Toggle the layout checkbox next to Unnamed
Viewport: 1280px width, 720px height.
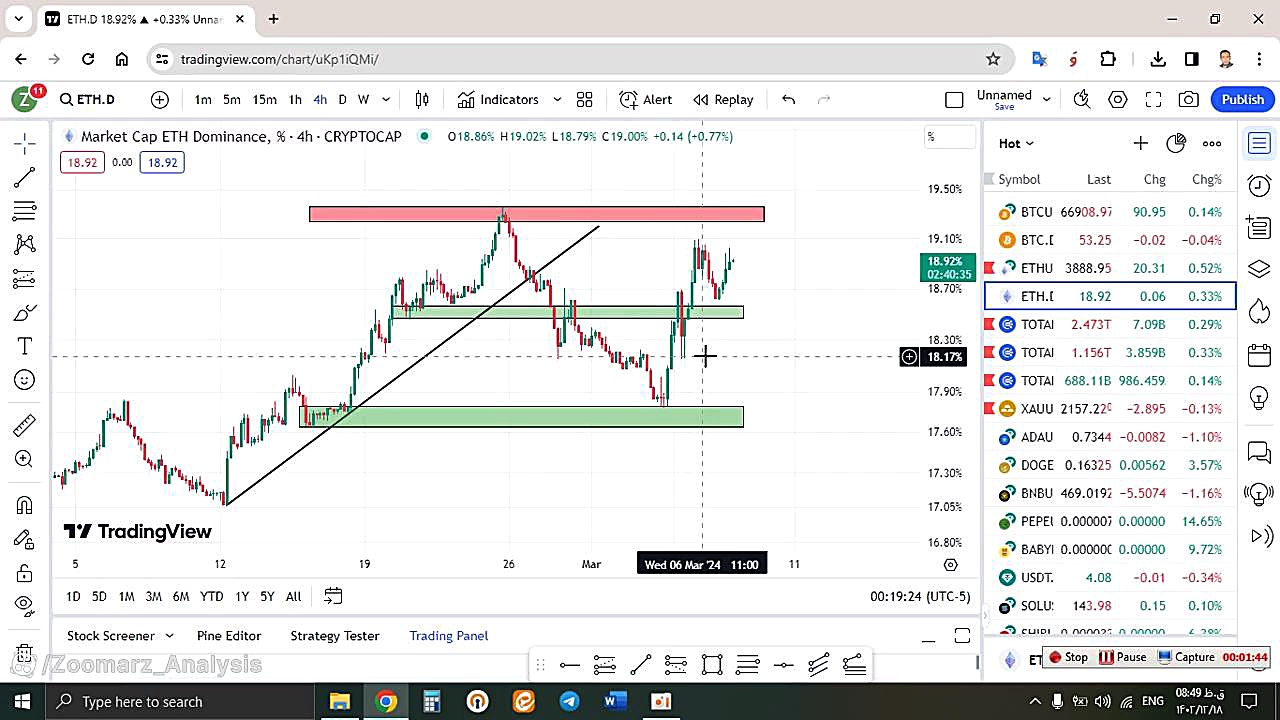tap(954, 99)
